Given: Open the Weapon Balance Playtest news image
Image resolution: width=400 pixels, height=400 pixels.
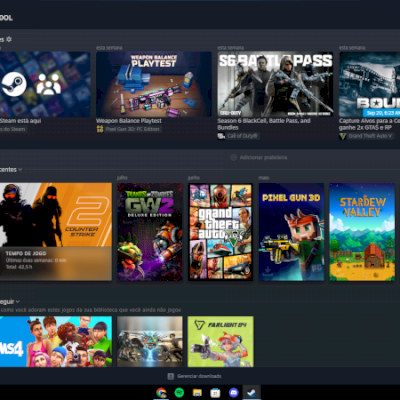Looking at the screenshot, I should tap(154, 84).
